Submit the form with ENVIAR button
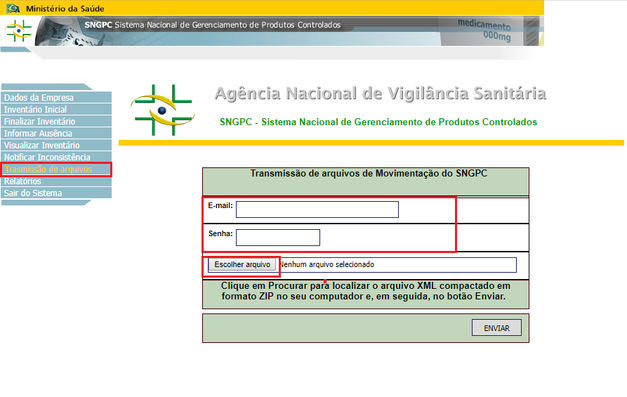This screenshot has height=397, width=627. (497, 328)
